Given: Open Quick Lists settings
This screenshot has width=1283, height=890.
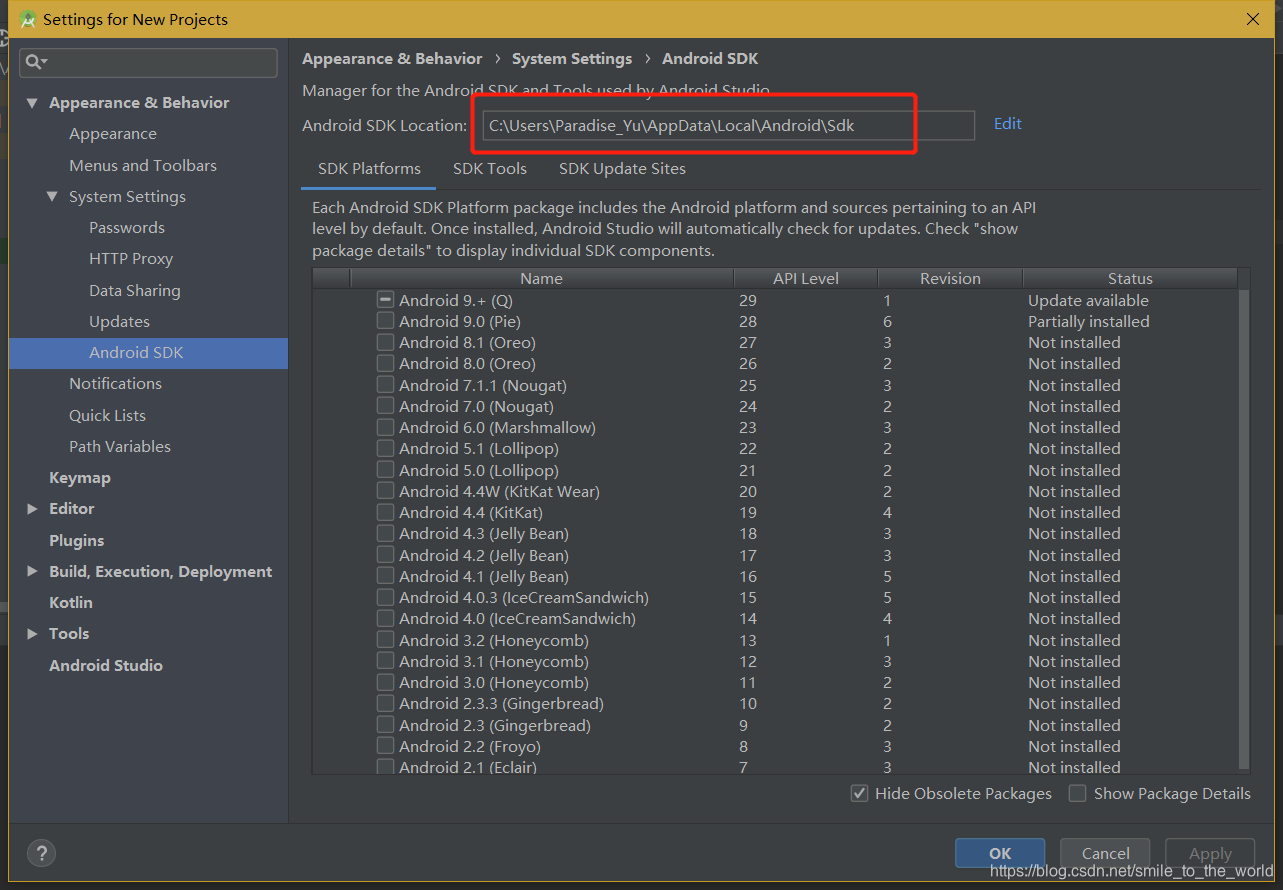Looking at the screenshot, I should (x=107, y=415).
